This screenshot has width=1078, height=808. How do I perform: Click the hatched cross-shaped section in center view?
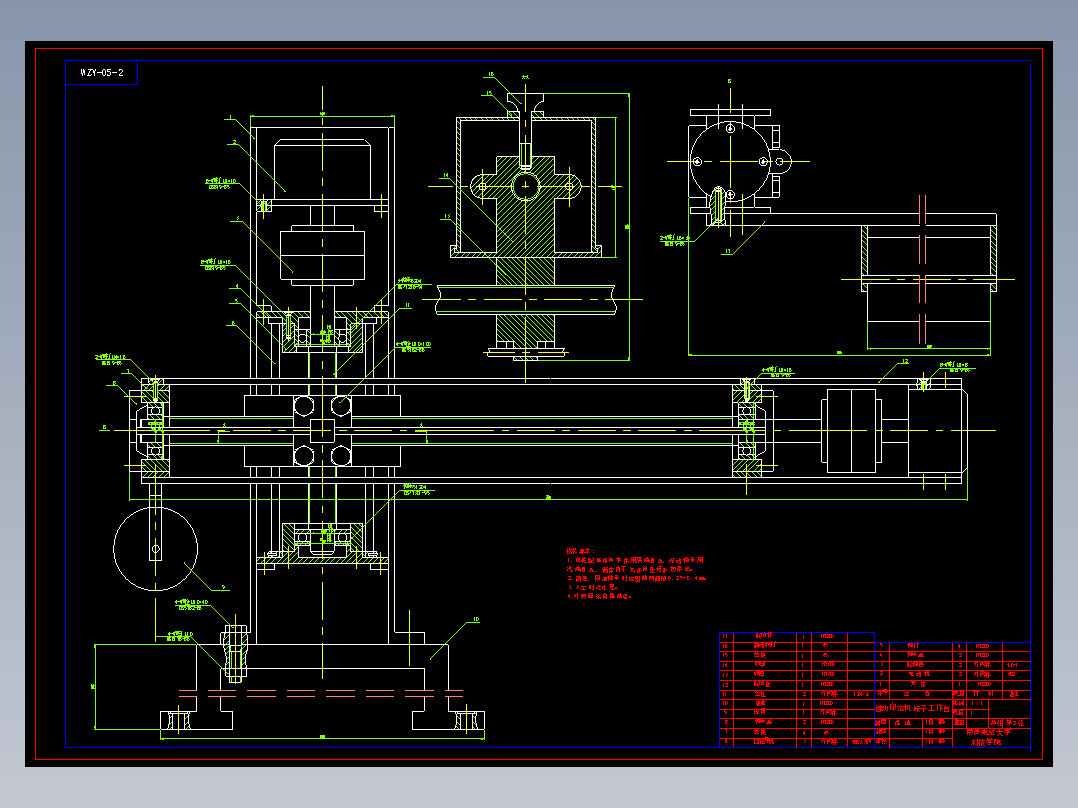pos(525,206)
